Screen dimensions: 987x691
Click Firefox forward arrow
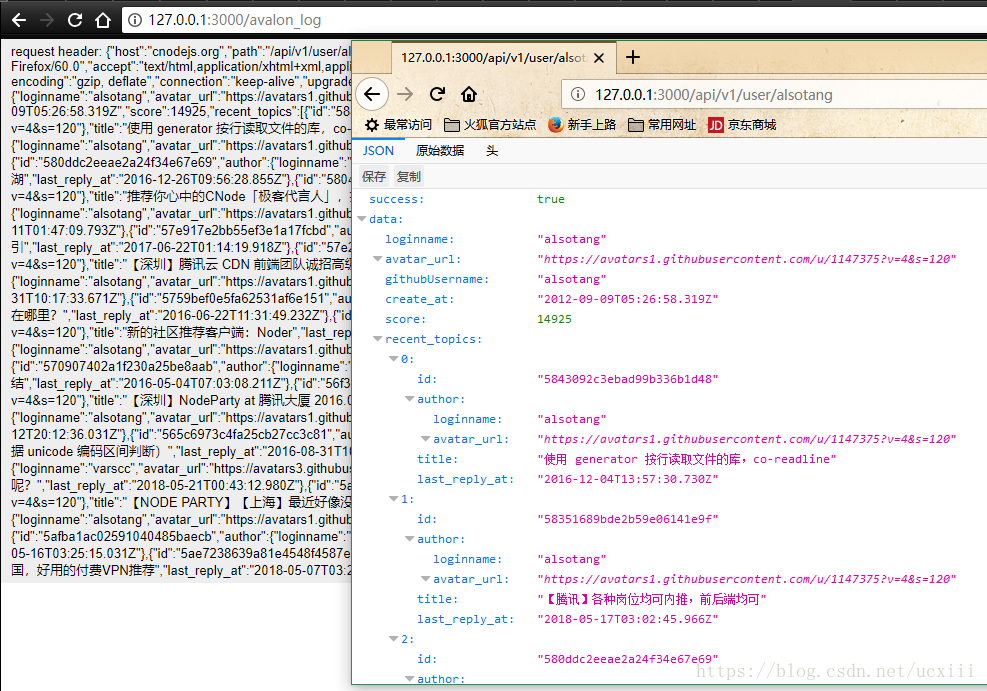[x=405, y=94]
